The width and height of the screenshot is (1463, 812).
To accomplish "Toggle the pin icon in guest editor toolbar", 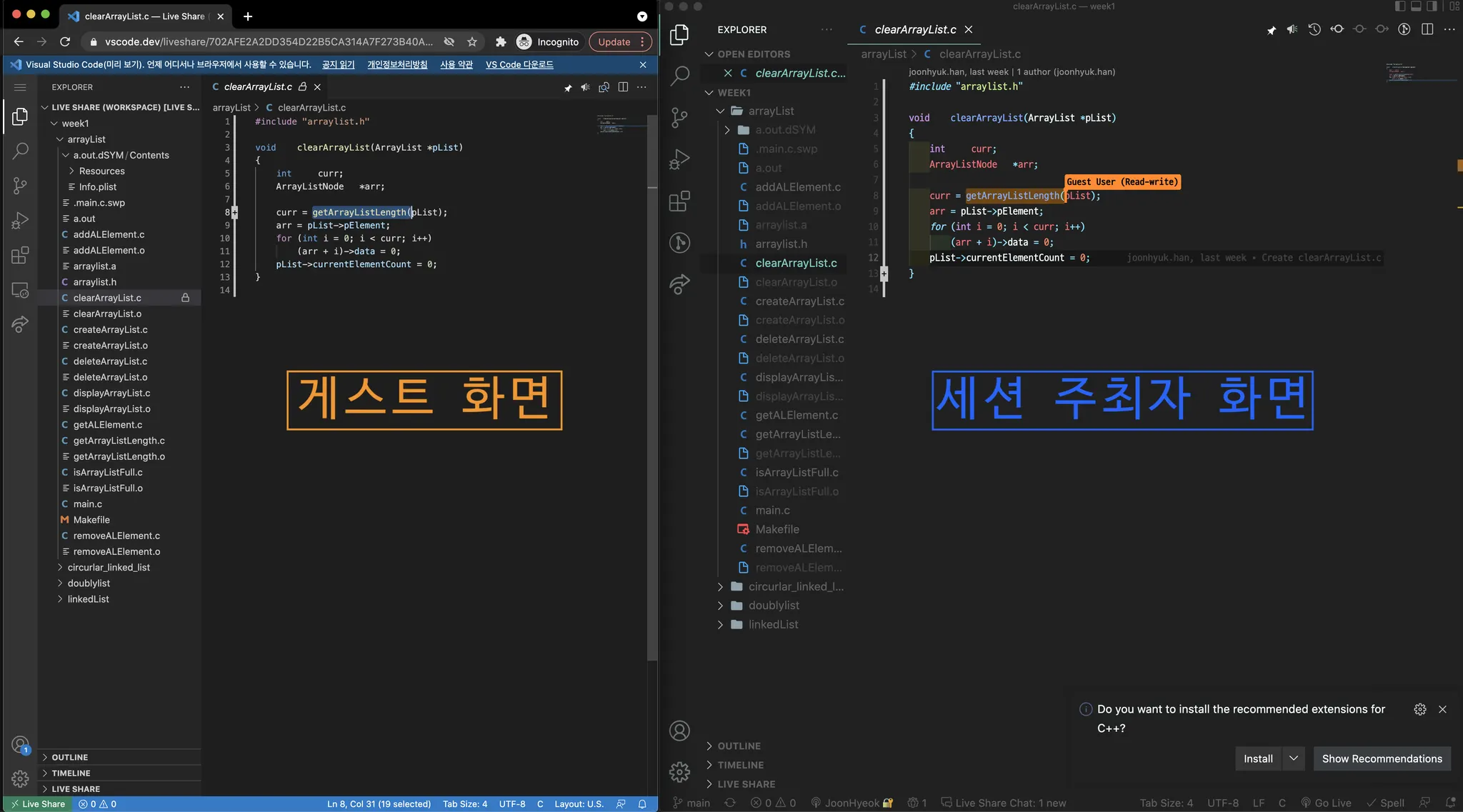I will point(568,87).
